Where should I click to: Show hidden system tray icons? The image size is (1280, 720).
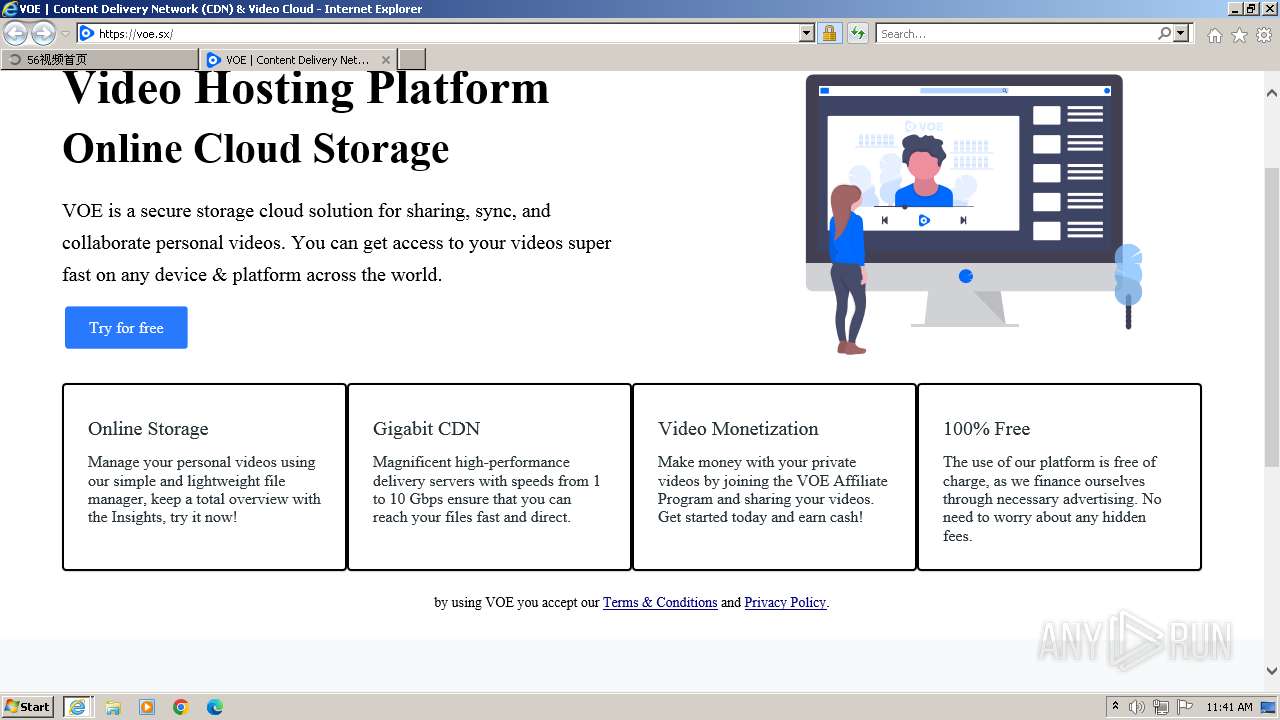pos(1115,707)
